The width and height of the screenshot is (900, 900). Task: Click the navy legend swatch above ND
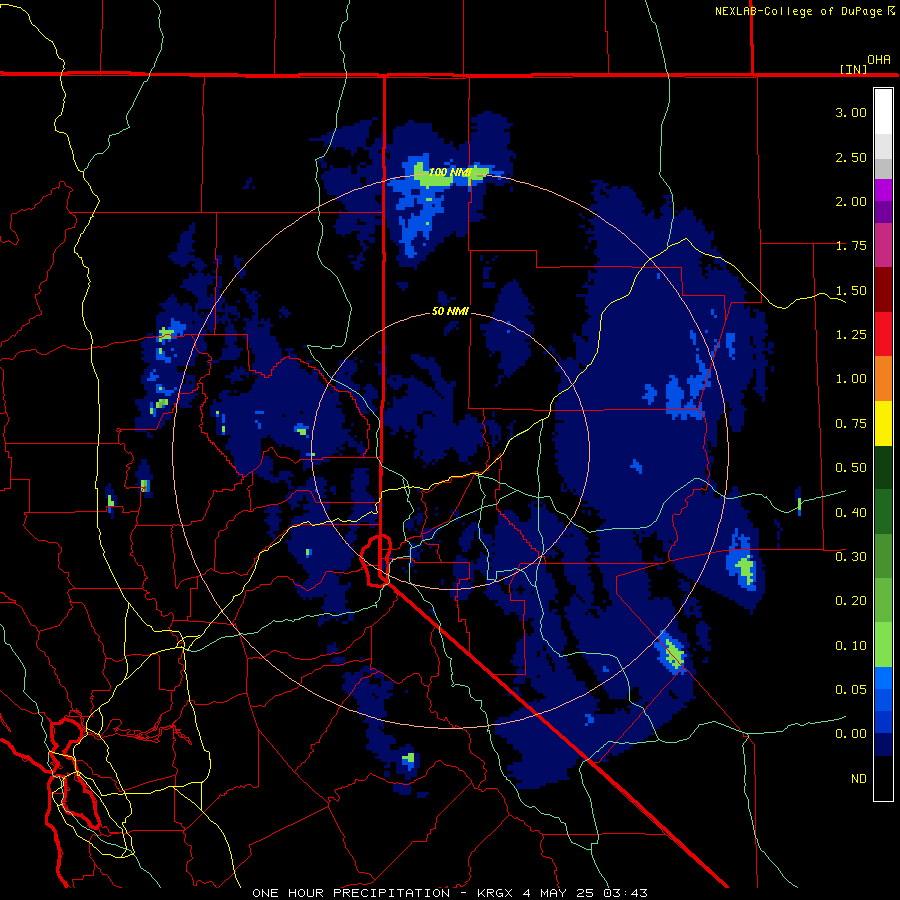tap(883, 745)
